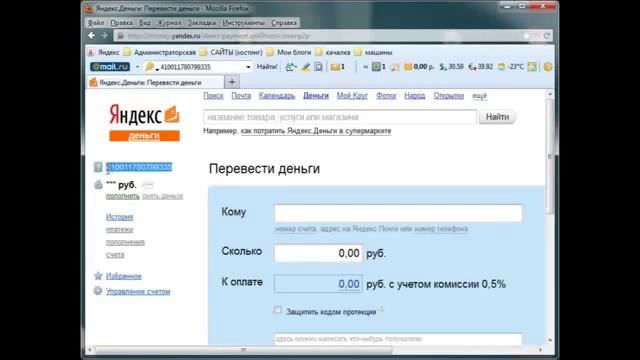
Task: Open the Мои блоги bookmarks folder
Action: pos(289,52)
